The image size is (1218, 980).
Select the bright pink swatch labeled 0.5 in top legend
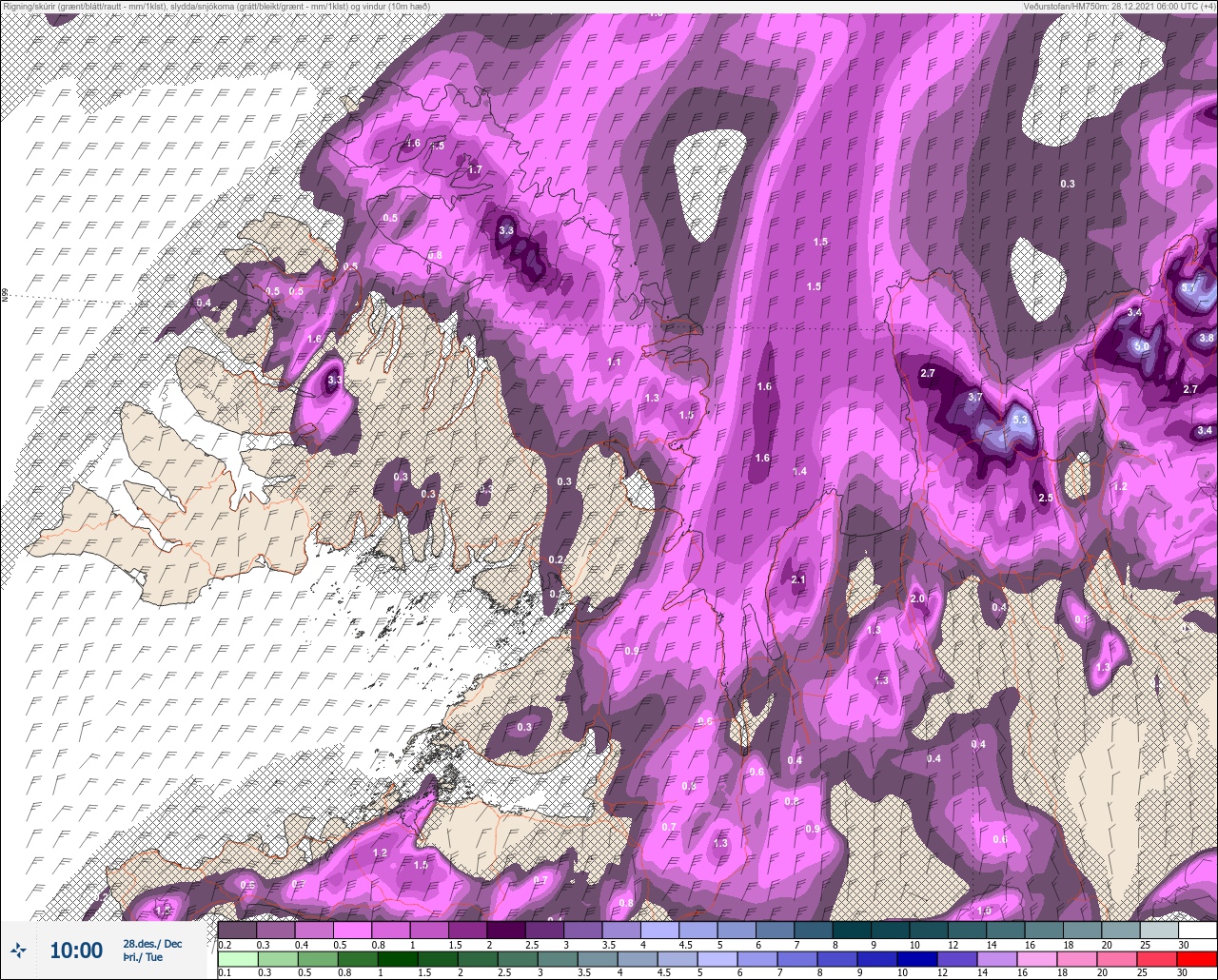coord(352,930)
